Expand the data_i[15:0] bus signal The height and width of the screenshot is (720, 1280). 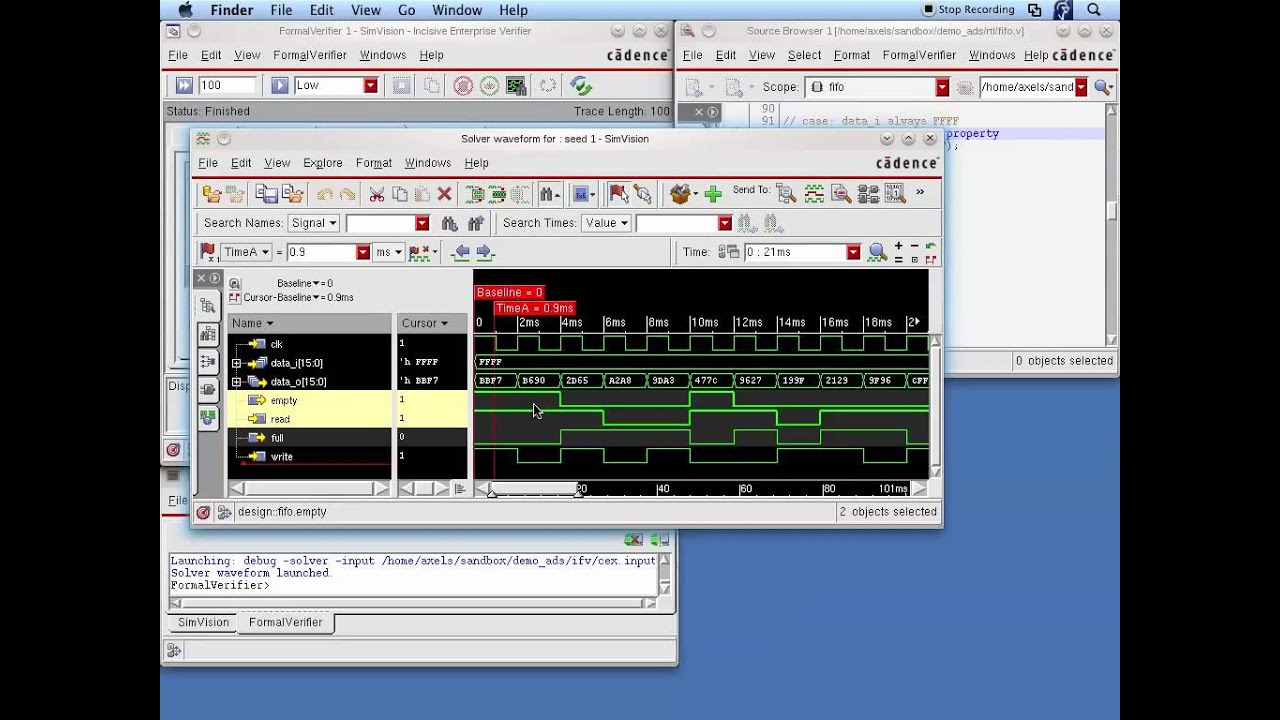[237, 363]
